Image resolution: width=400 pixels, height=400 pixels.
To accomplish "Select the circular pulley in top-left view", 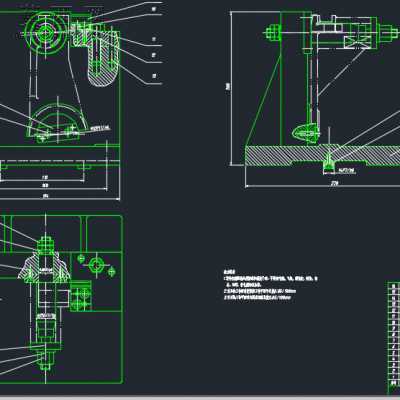I will 46,33.
